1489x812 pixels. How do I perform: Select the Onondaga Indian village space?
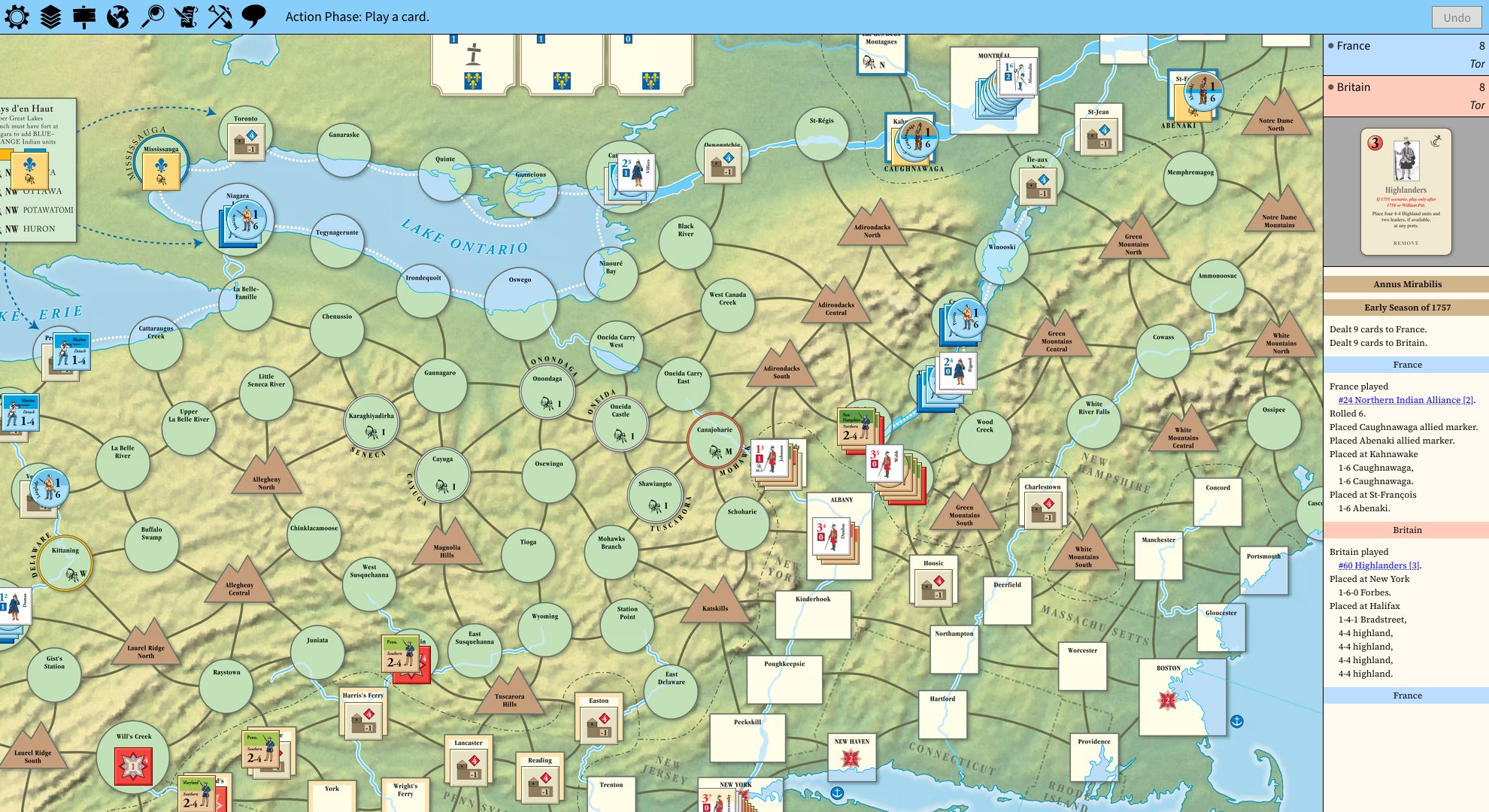click(x=547, y=392)
